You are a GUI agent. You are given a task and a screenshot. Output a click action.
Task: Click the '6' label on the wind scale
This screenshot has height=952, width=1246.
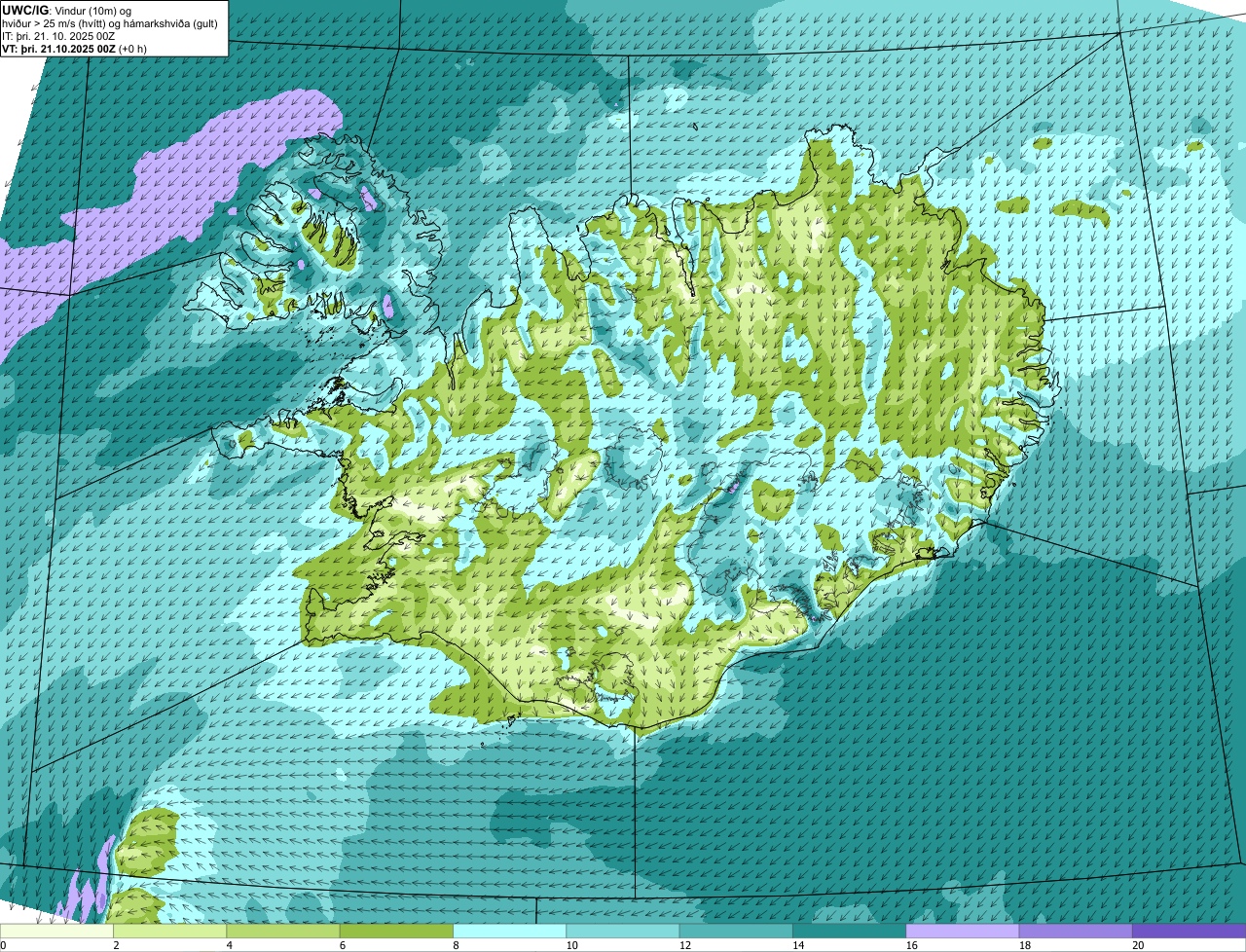342,945
